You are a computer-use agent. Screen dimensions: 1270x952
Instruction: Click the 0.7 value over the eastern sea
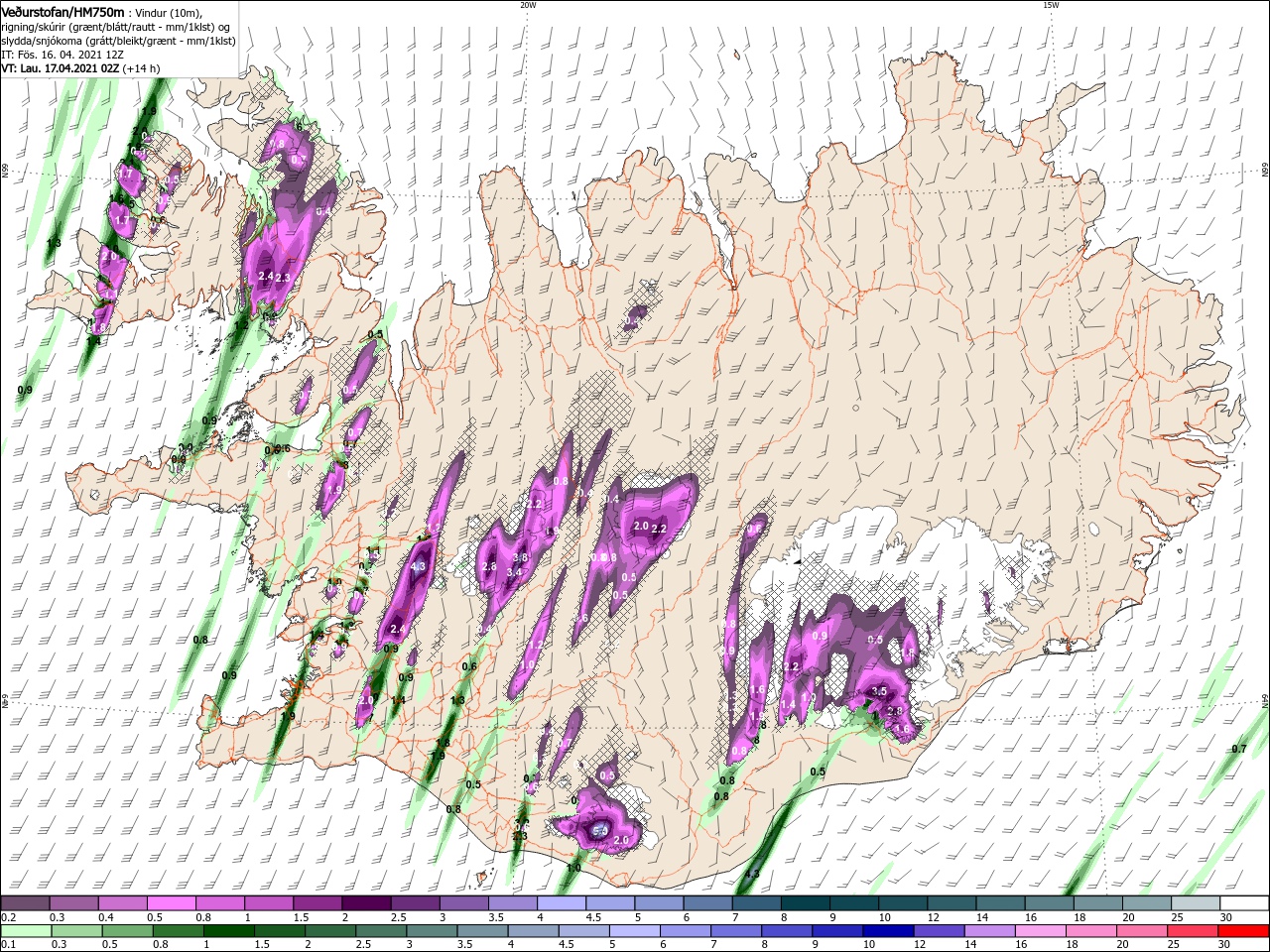pyautogui.click(x=1238, y=749)
